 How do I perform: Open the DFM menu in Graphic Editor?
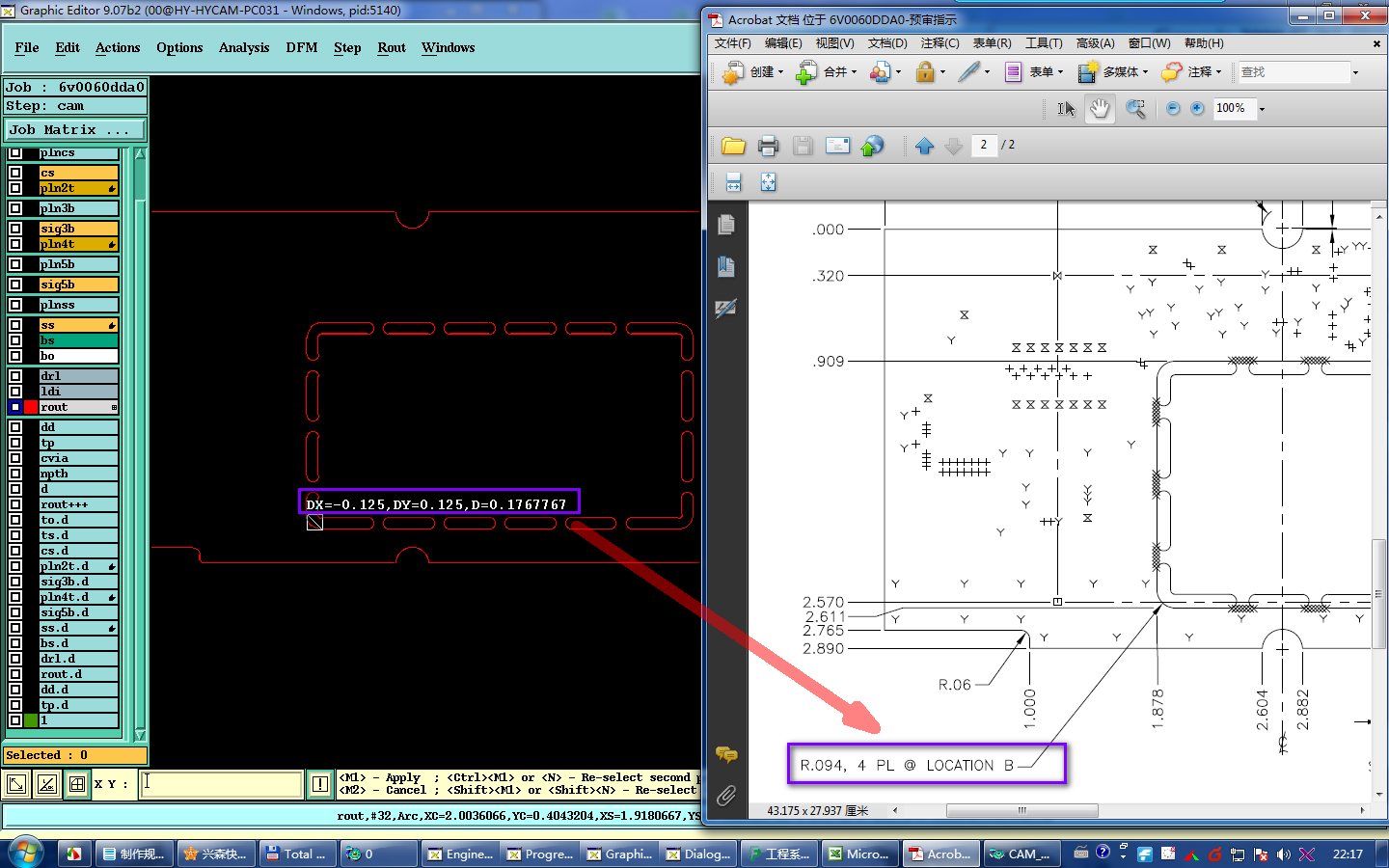pos(302,47)
